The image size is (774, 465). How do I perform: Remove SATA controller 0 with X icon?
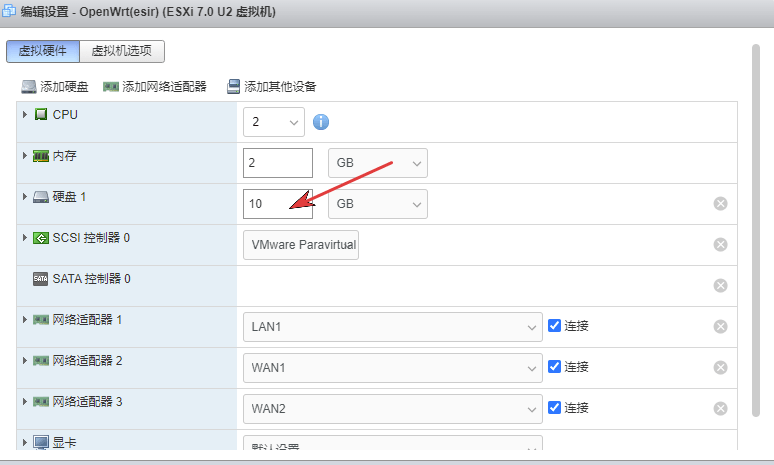click(720, 285)
